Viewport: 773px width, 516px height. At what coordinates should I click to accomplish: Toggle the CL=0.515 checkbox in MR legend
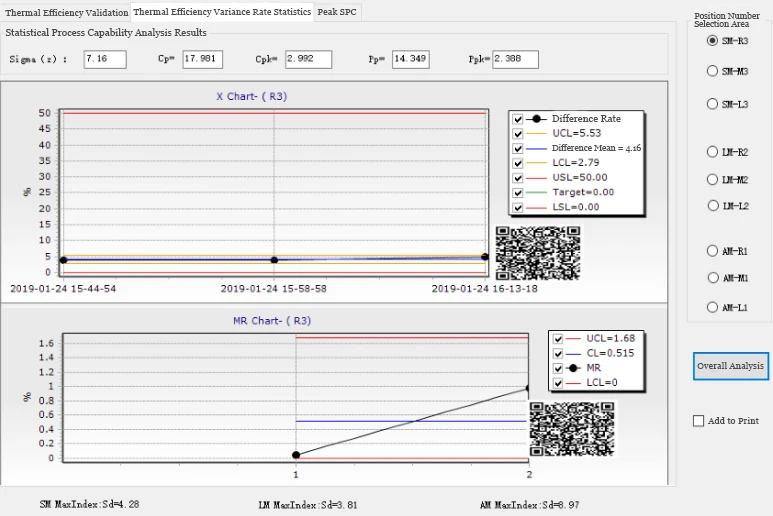(557, 353)
